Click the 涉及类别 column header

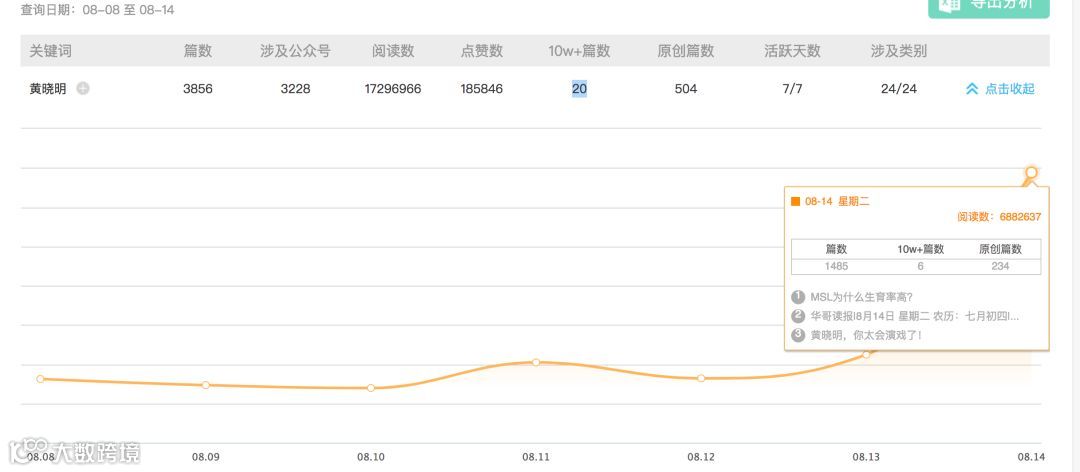899,51
